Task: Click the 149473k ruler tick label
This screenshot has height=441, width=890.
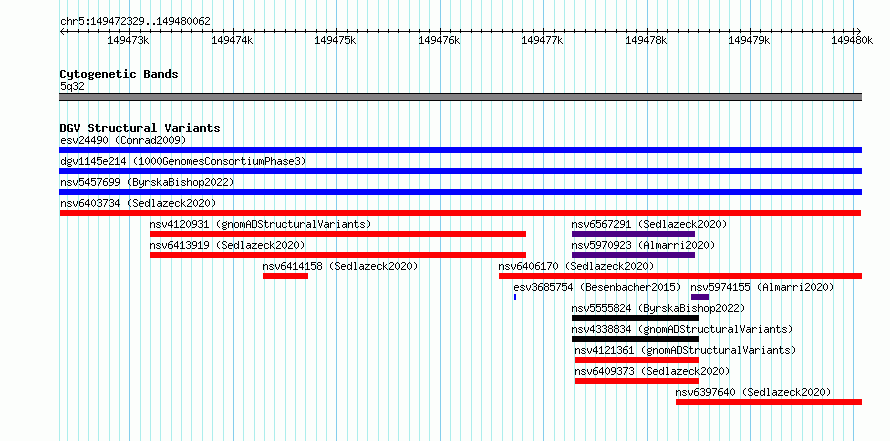Action: coord(128,40)
